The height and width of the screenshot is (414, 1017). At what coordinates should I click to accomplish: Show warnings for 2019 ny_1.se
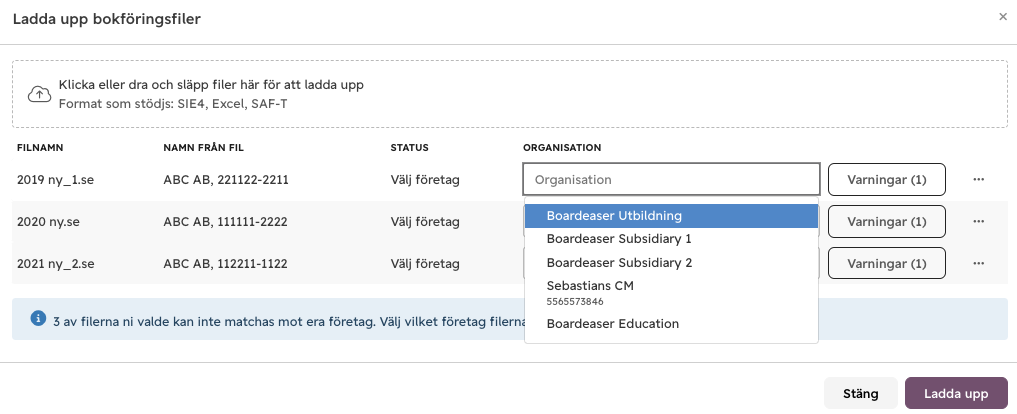tap(887, 180)
